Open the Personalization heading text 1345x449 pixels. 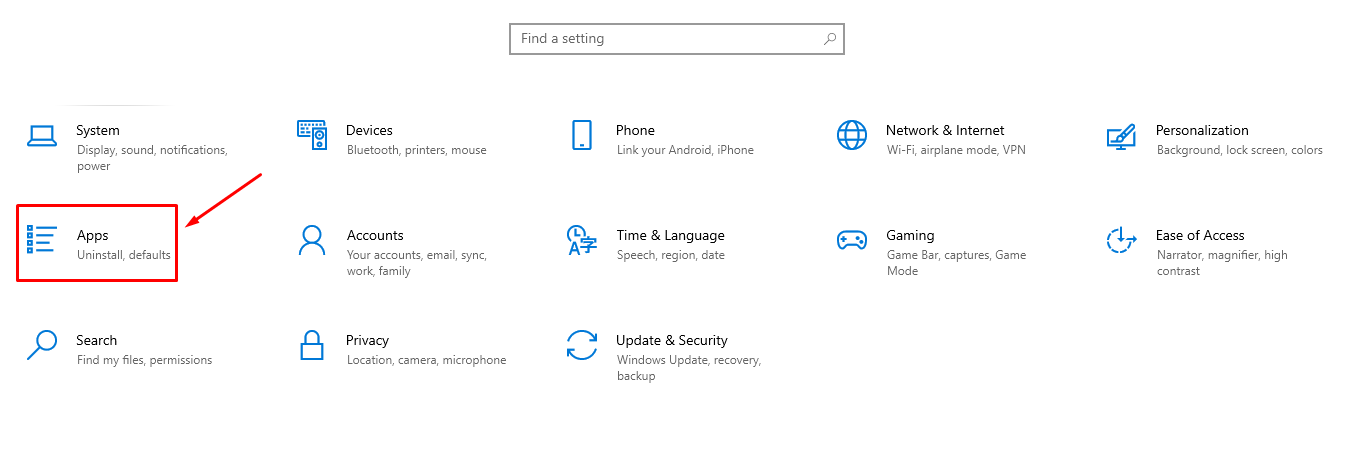1202,130
